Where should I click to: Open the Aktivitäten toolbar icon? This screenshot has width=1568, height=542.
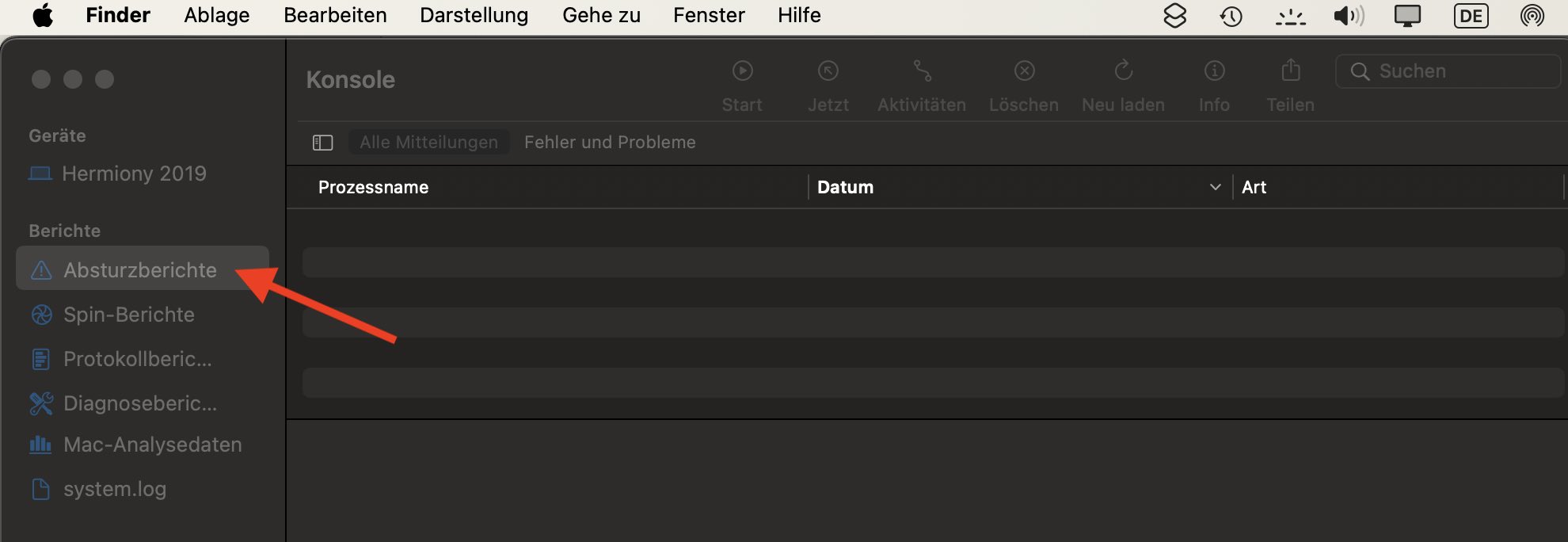(x=922, y=71)
